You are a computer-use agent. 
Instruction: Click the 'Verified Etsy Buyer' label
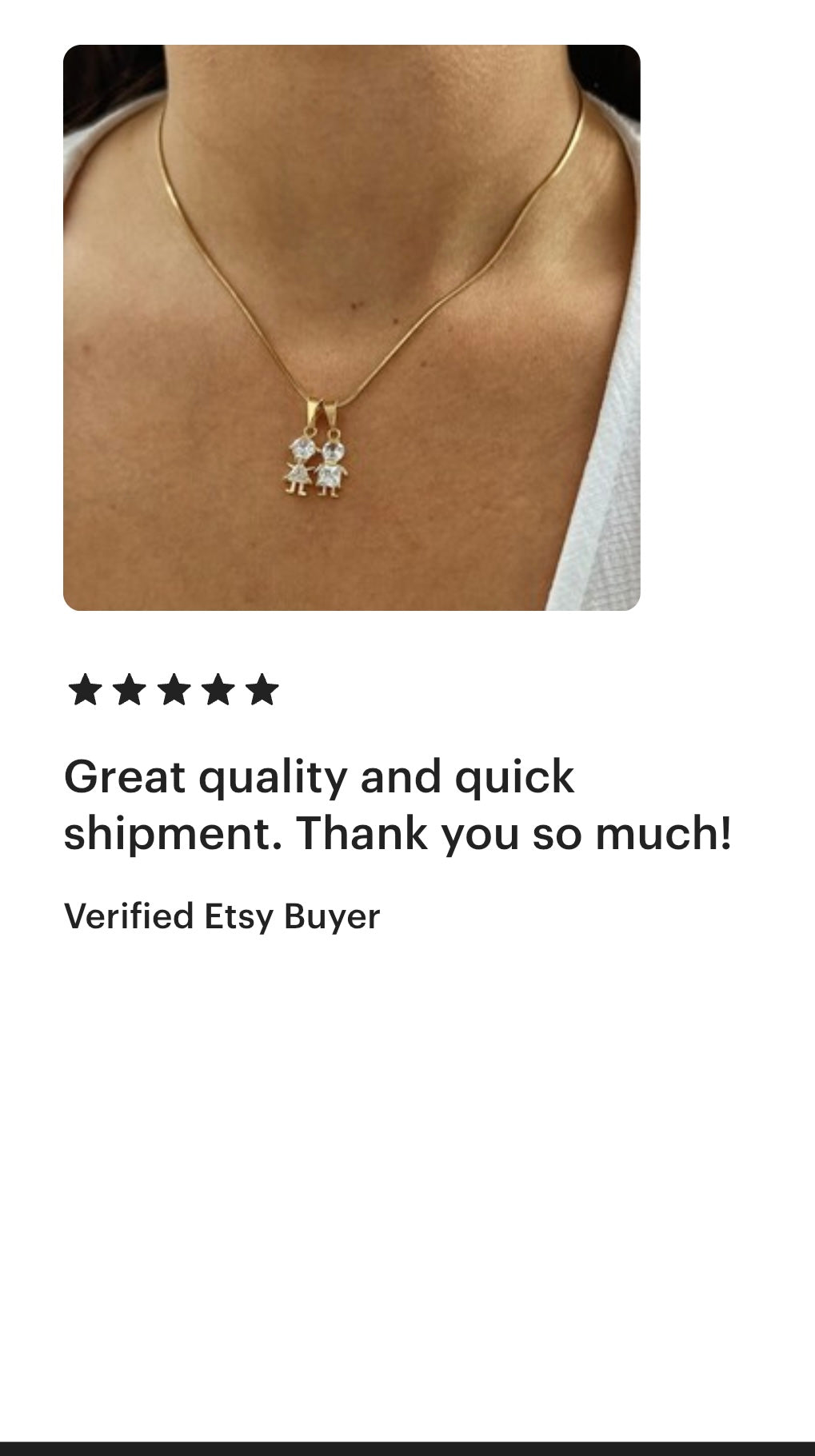(x=222, y=916)
